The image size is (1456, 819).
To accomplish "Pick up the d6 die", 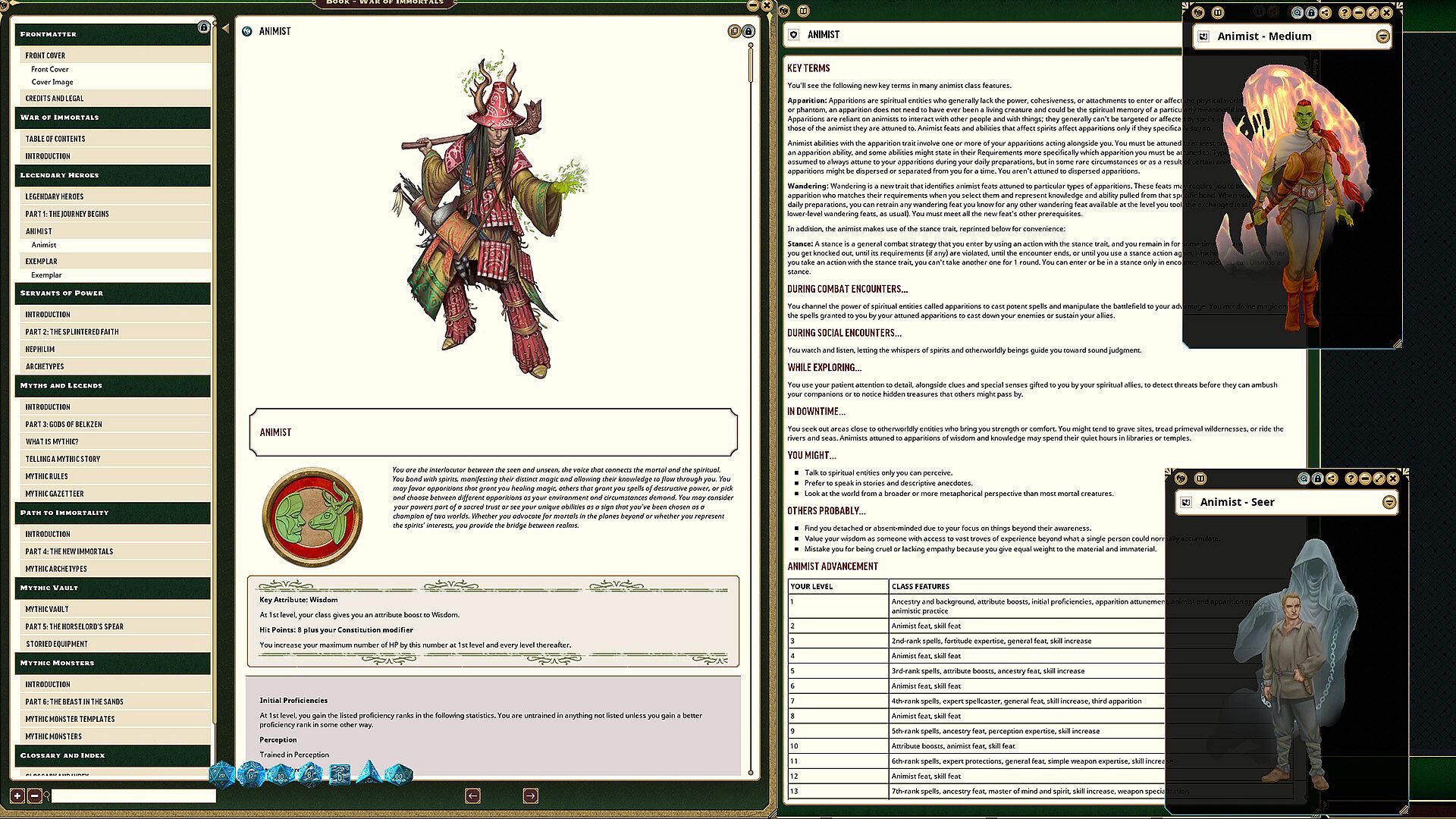I will tap(340, 777).
